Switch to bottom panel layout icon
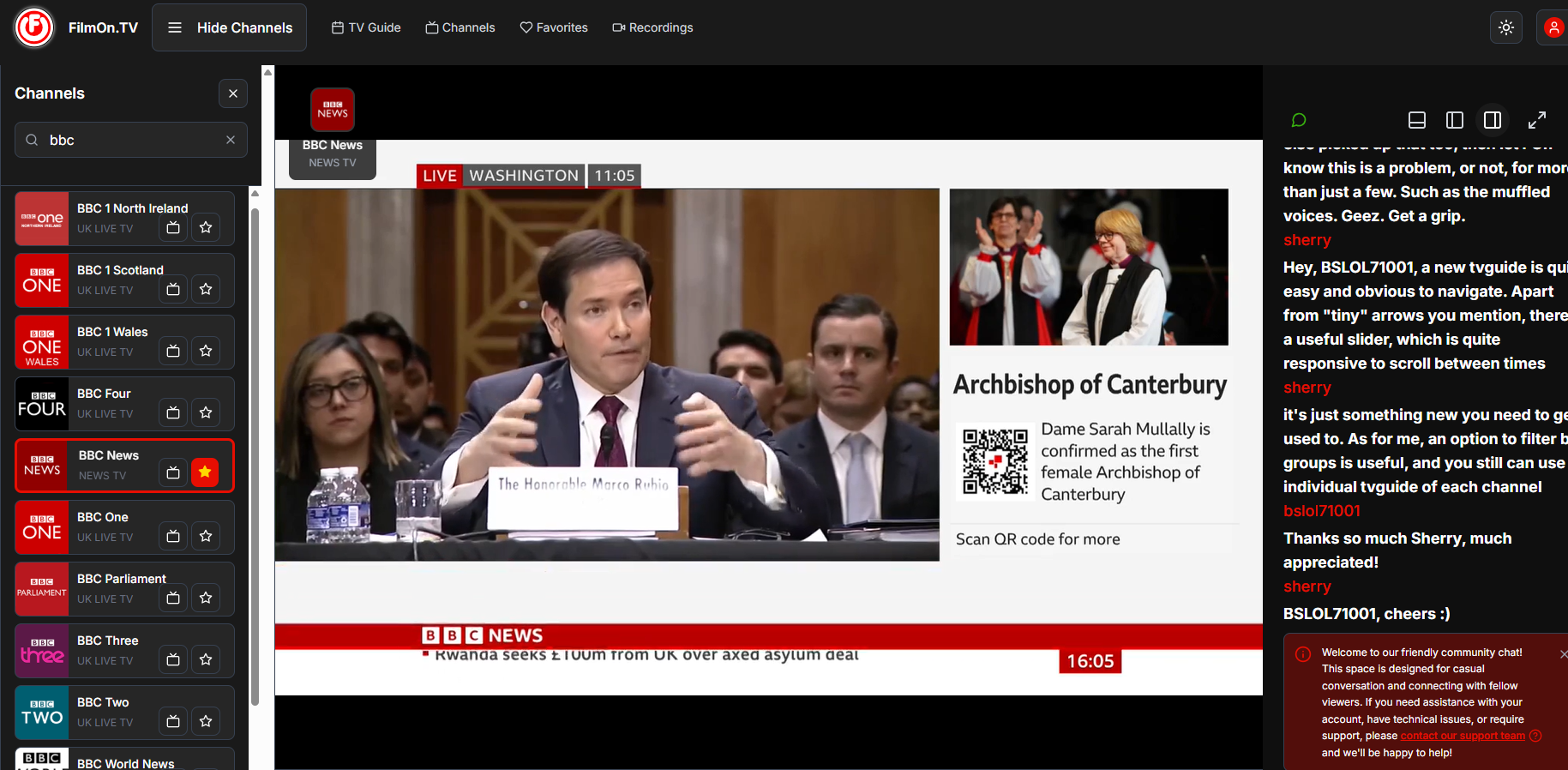The height and width of the screenshot is (770, 1568). click(x=1417, y=120)
